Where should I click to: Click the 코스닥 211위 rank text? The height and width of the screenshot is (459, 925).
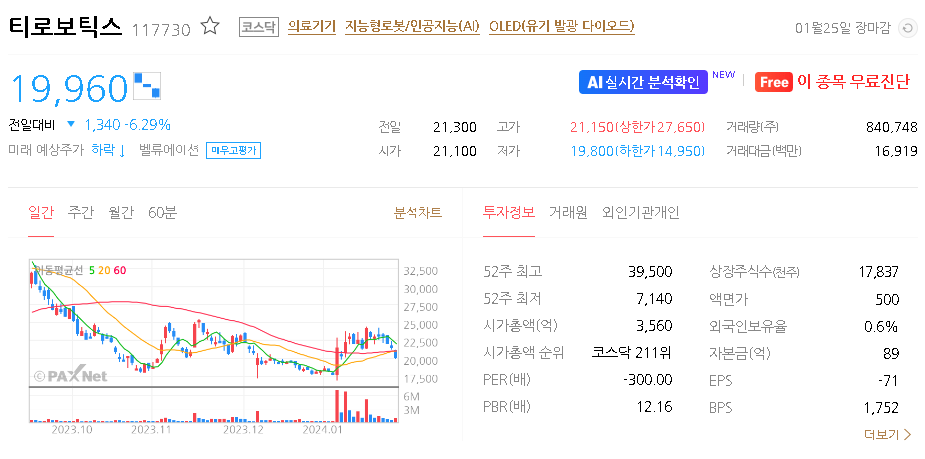[632, 353]
